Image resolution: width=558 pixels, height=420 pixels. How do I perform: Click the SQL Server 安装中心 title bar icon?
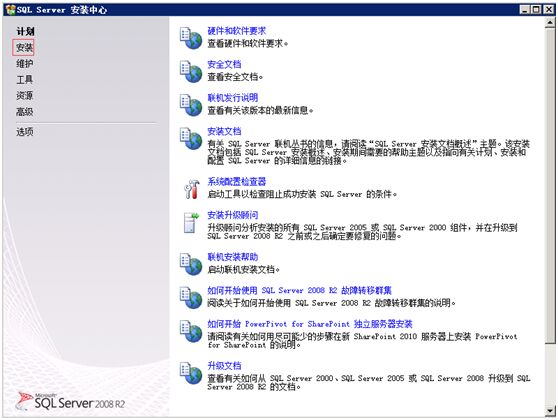(11, 10)
